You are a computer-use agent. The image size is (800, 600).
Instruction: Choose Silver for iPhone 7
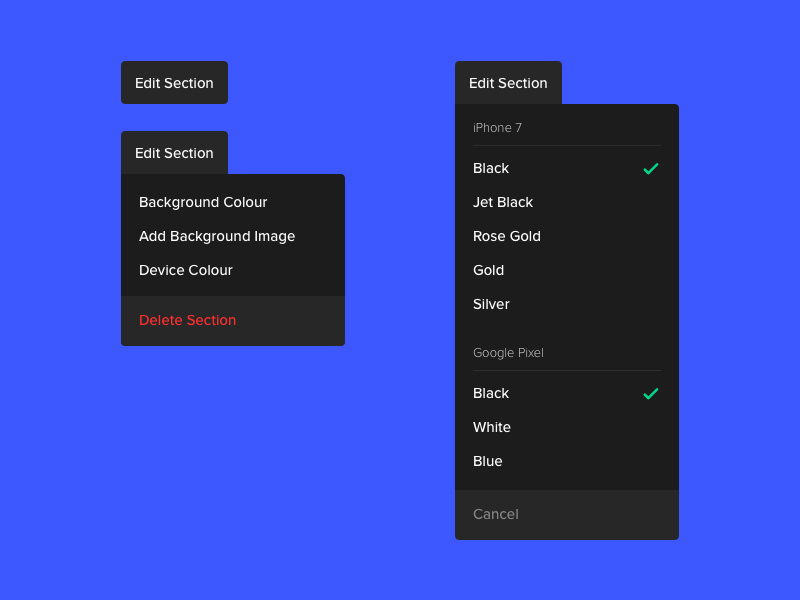491,304
